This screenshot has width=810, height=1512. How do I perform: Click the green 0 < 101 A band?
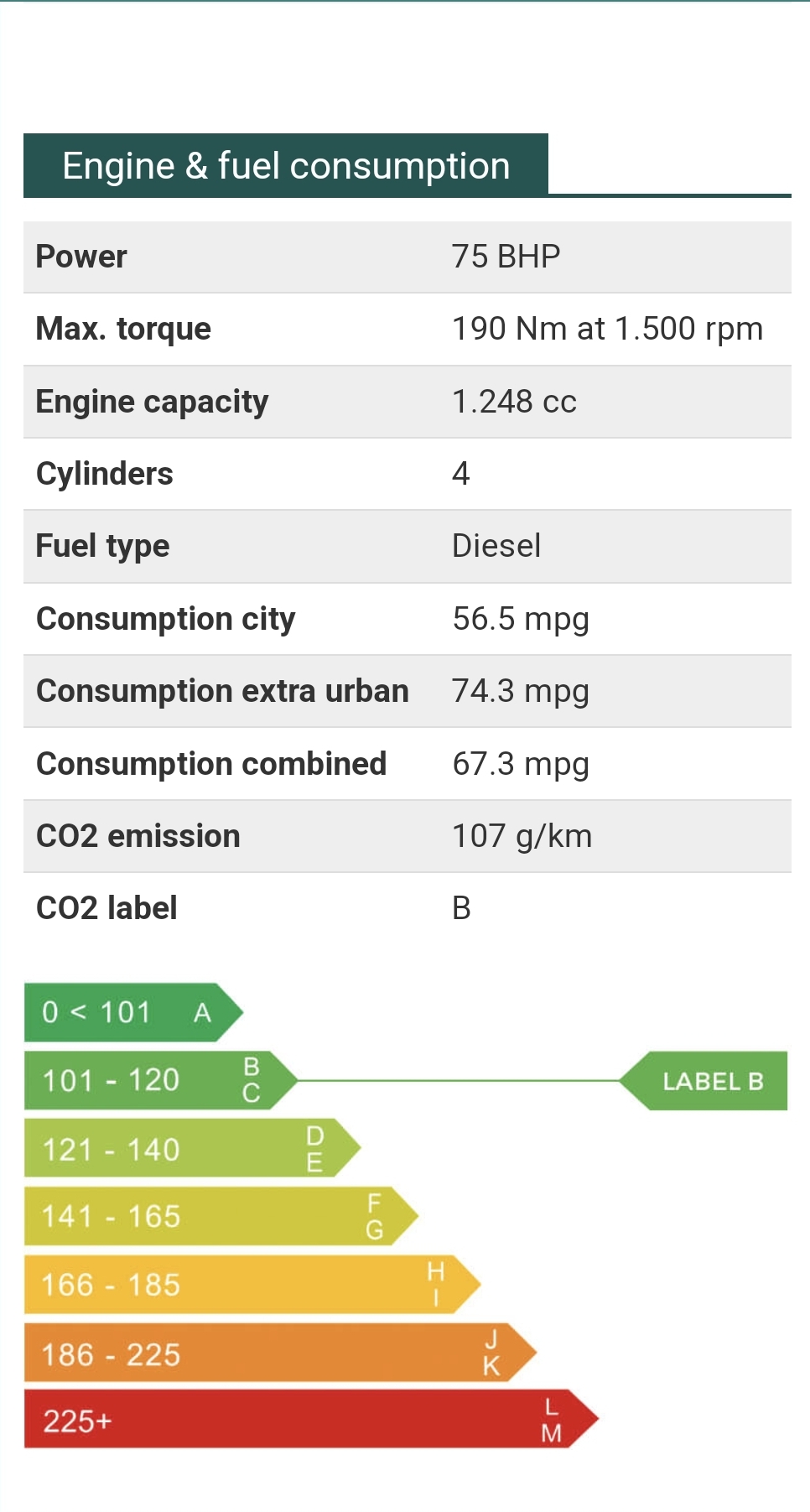pos(126,1012)
